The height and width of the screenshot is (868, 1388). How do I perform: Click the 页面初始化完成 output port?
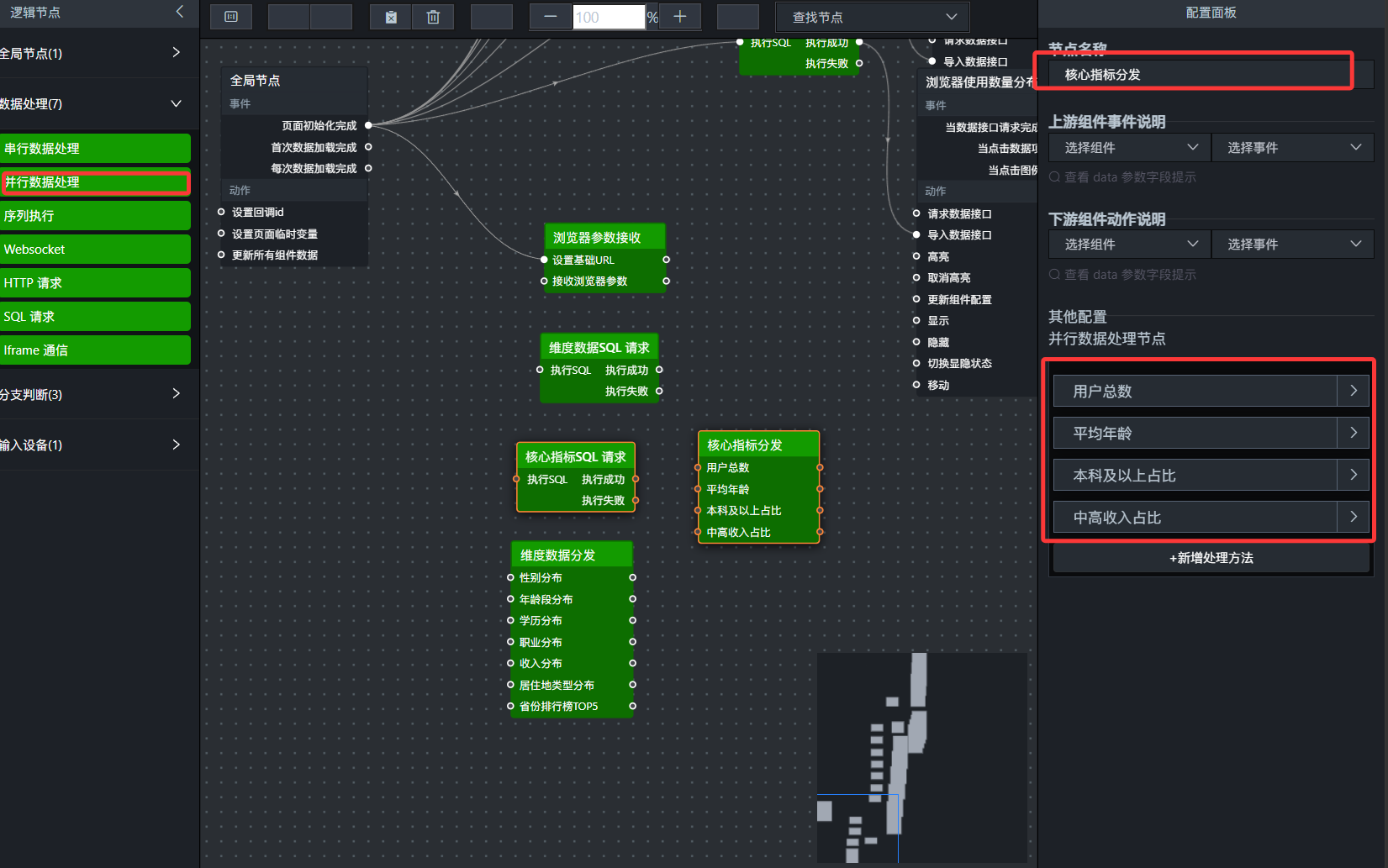pos(368,125)
